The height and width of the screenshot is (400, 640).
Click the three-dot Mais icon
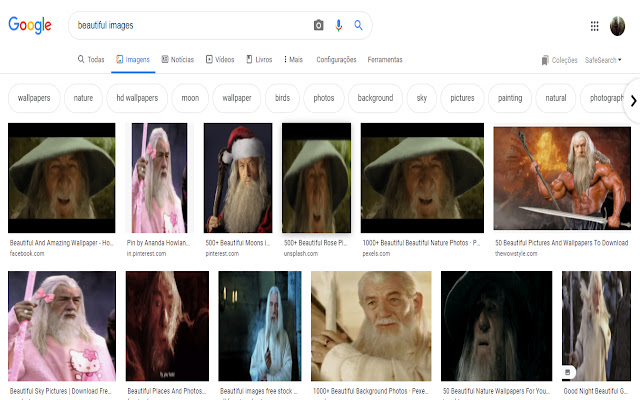(x=285, y=59)
